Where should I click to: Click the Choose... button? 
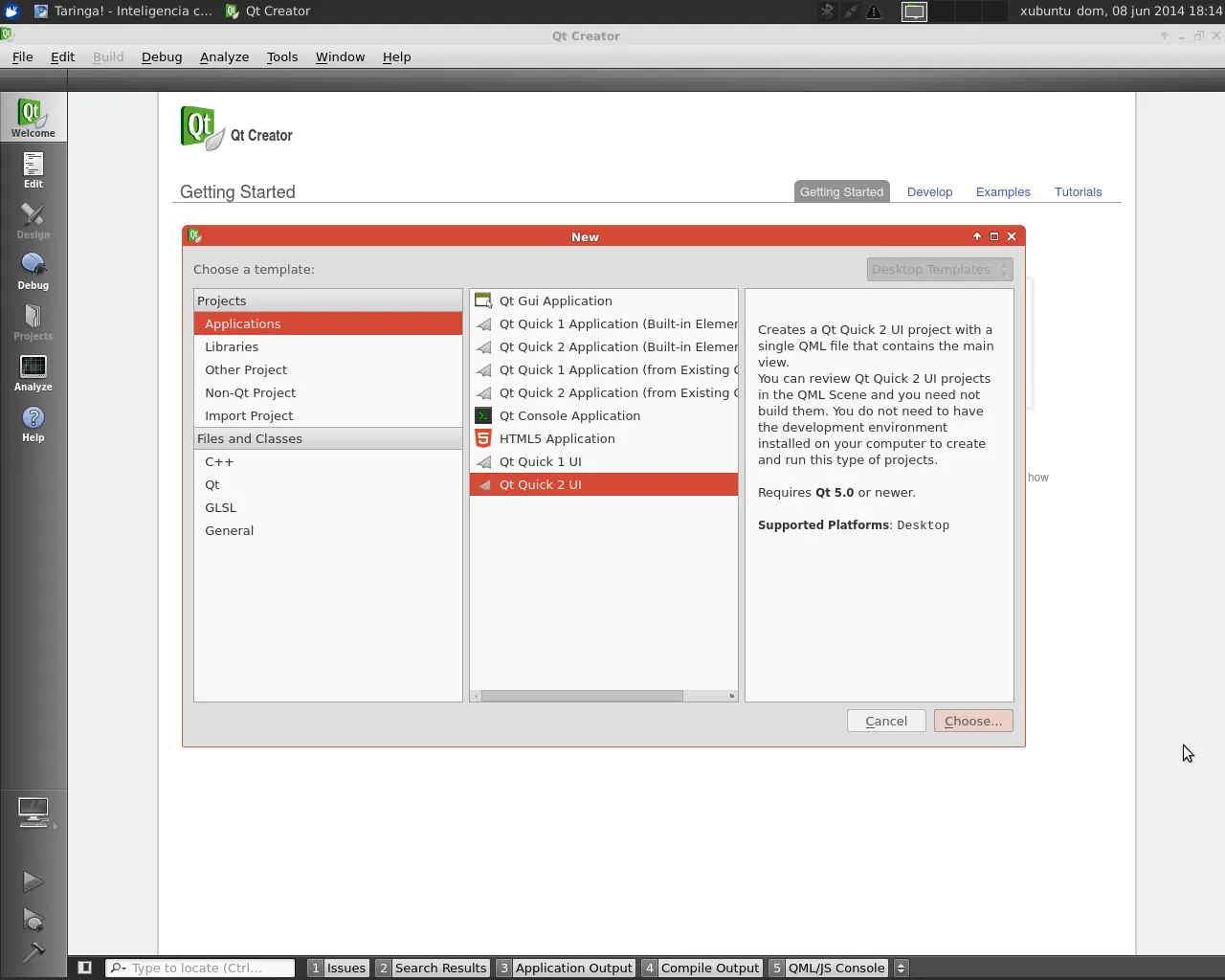coord(973,721)
